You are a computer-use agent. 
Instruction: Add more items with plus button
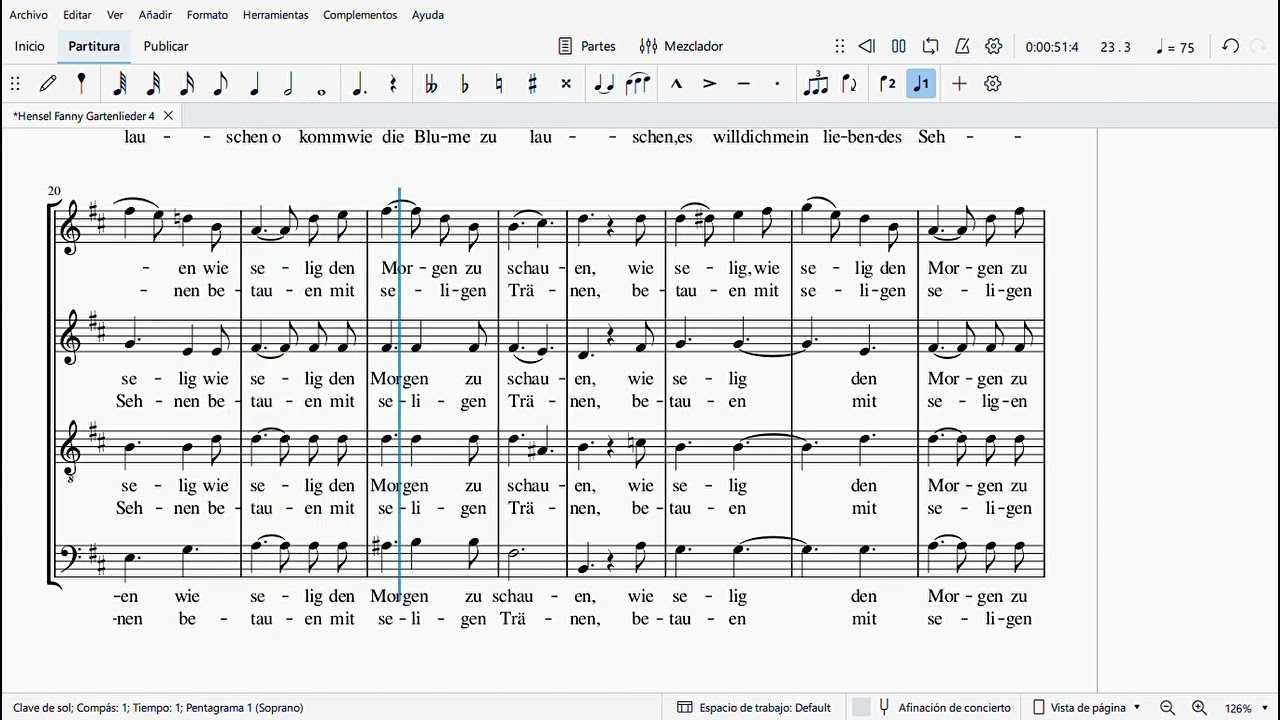pos(959,84)
